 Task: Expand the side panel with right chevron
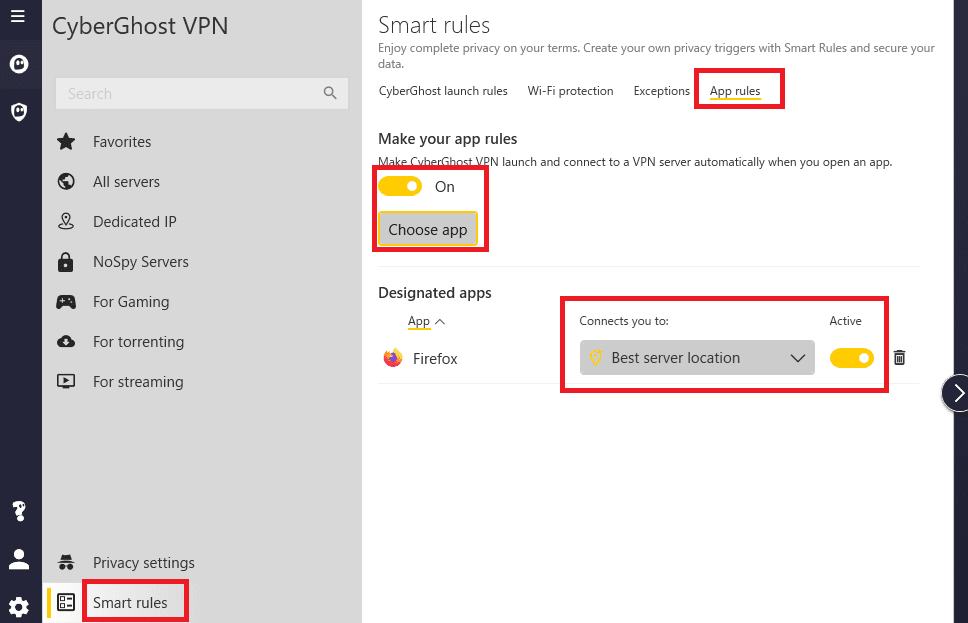956,393
